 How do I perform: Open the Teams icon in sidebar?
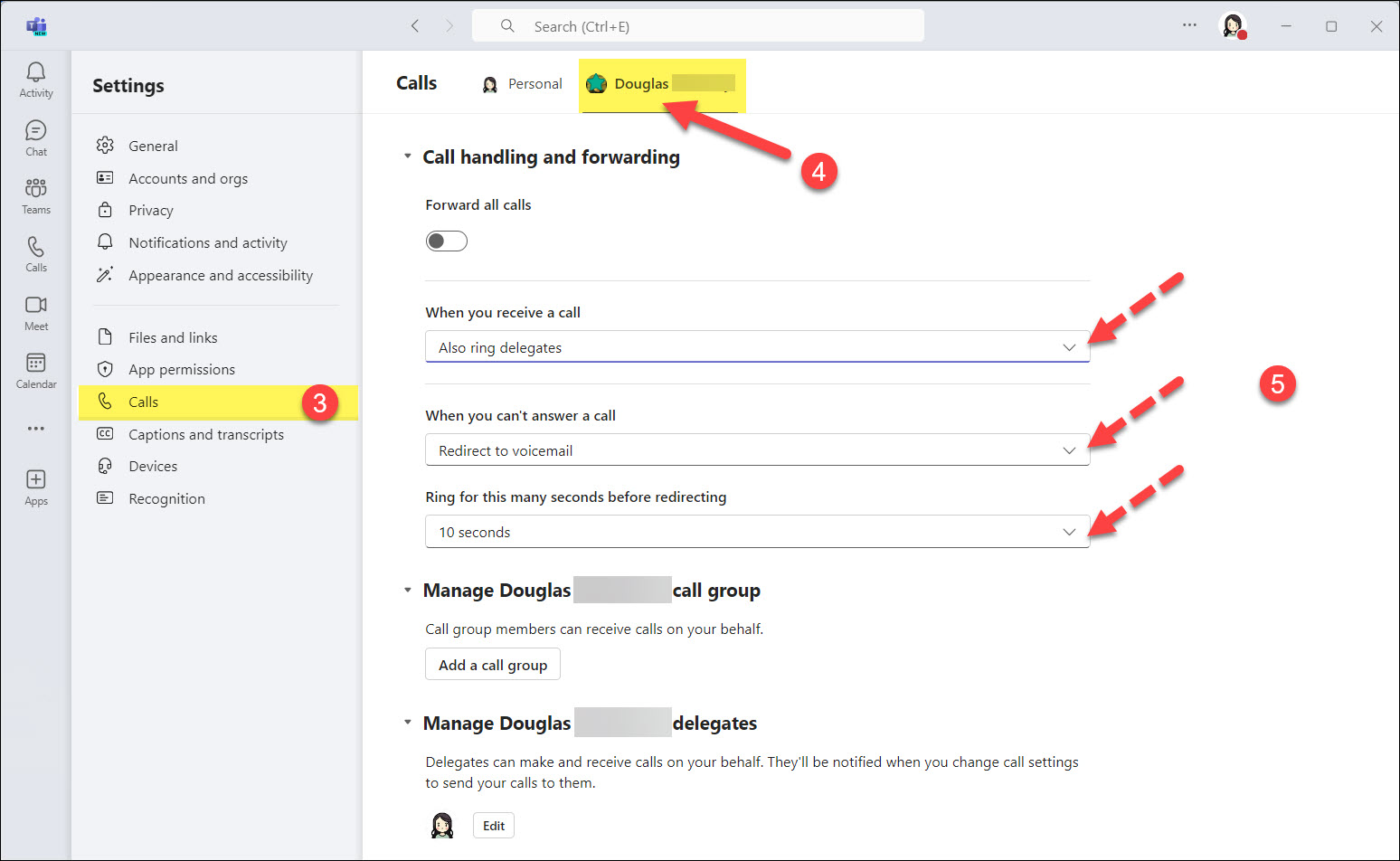pos(35,194)
